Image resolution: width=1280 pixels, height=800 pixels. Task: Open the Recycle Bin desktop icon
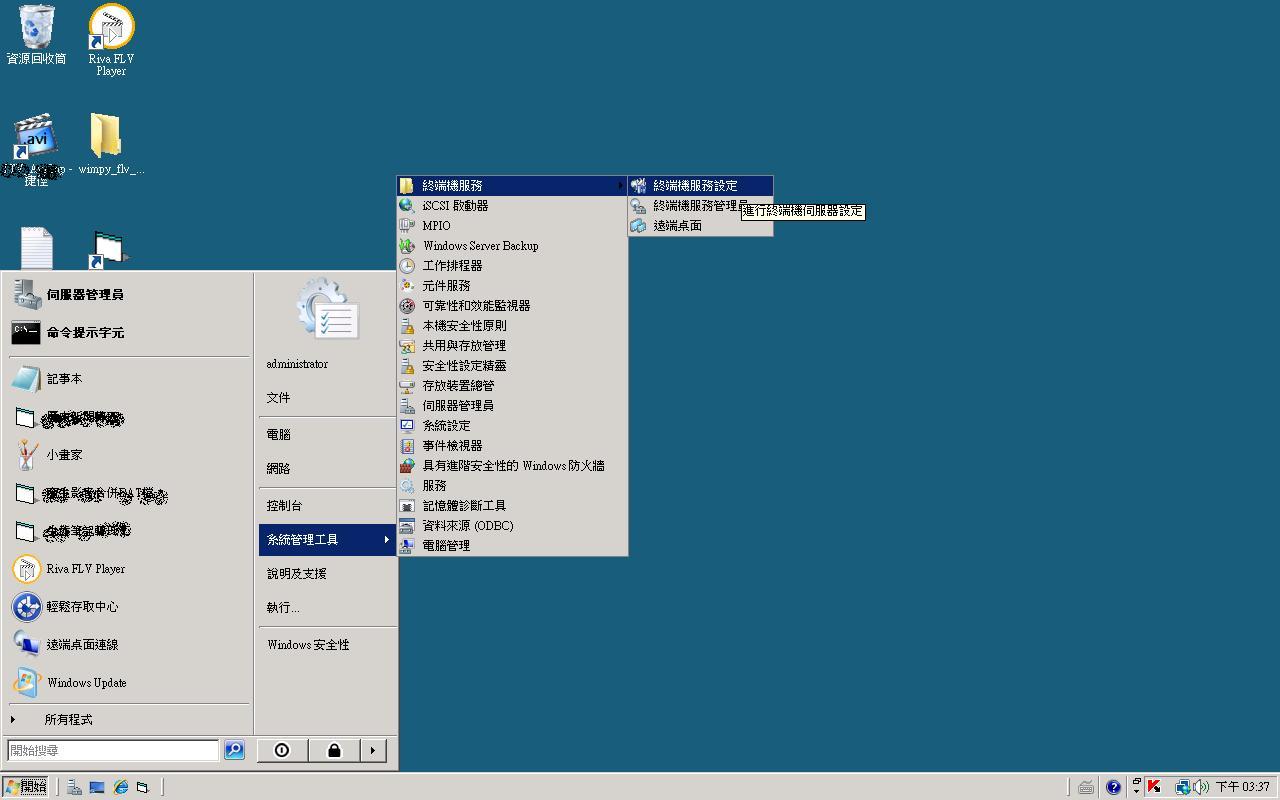pos(36,30)
